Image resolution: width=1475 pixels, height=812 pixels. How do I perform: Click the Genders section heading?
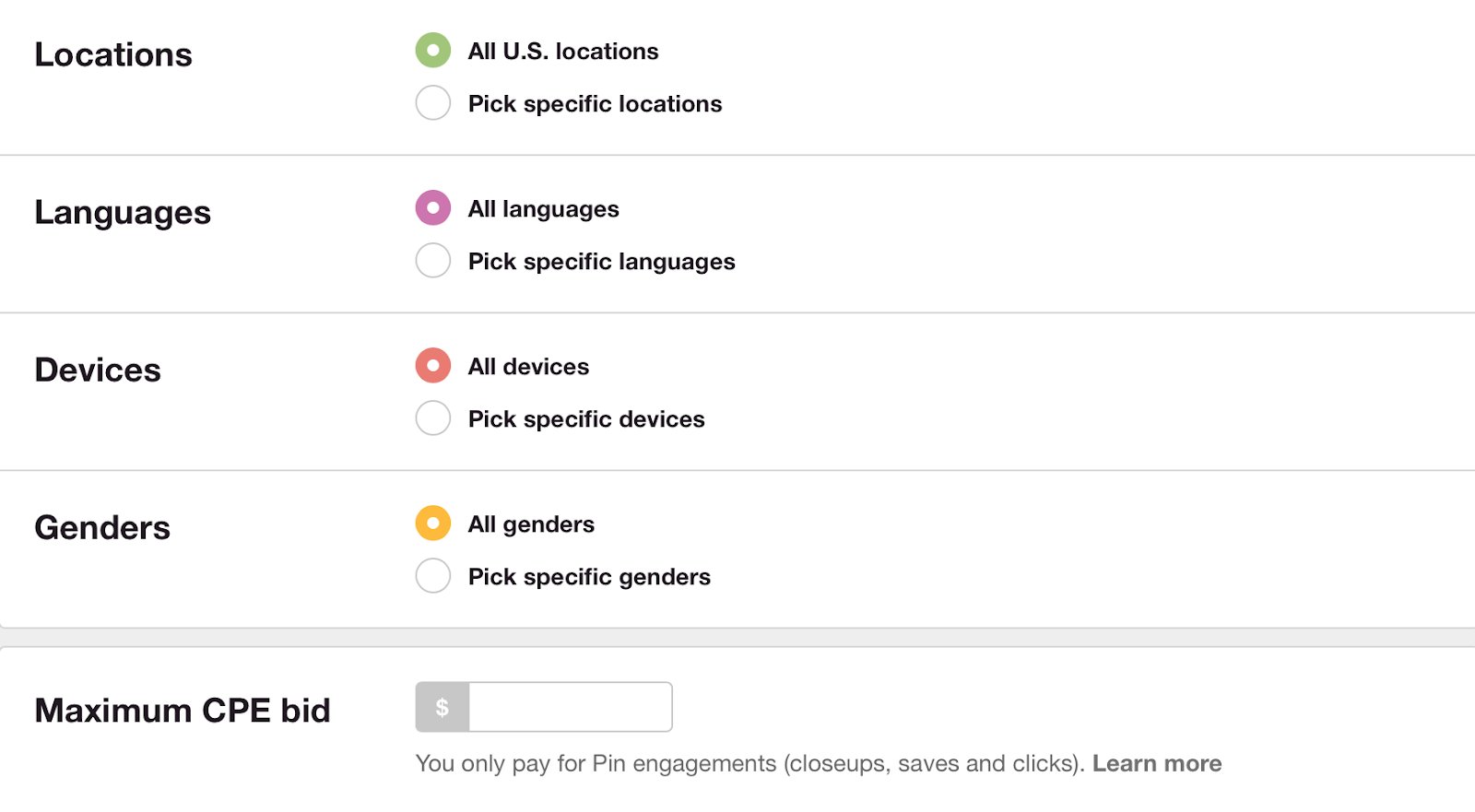coord(102,528)
